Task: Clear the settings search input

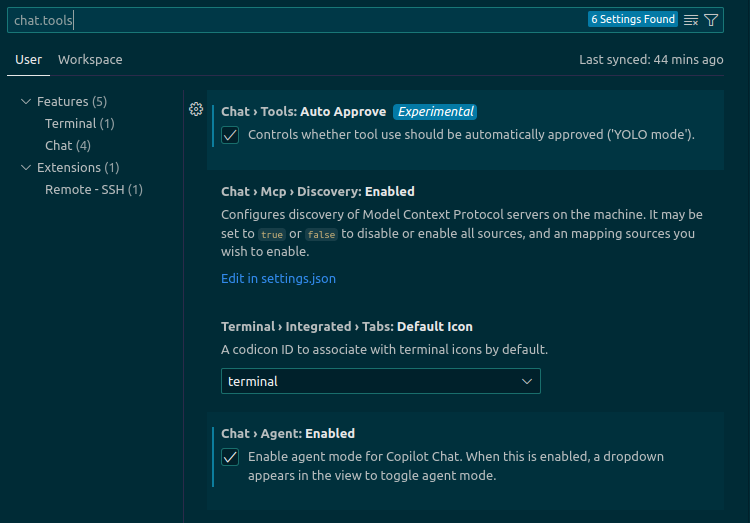Action: click(x=691, y=20)
